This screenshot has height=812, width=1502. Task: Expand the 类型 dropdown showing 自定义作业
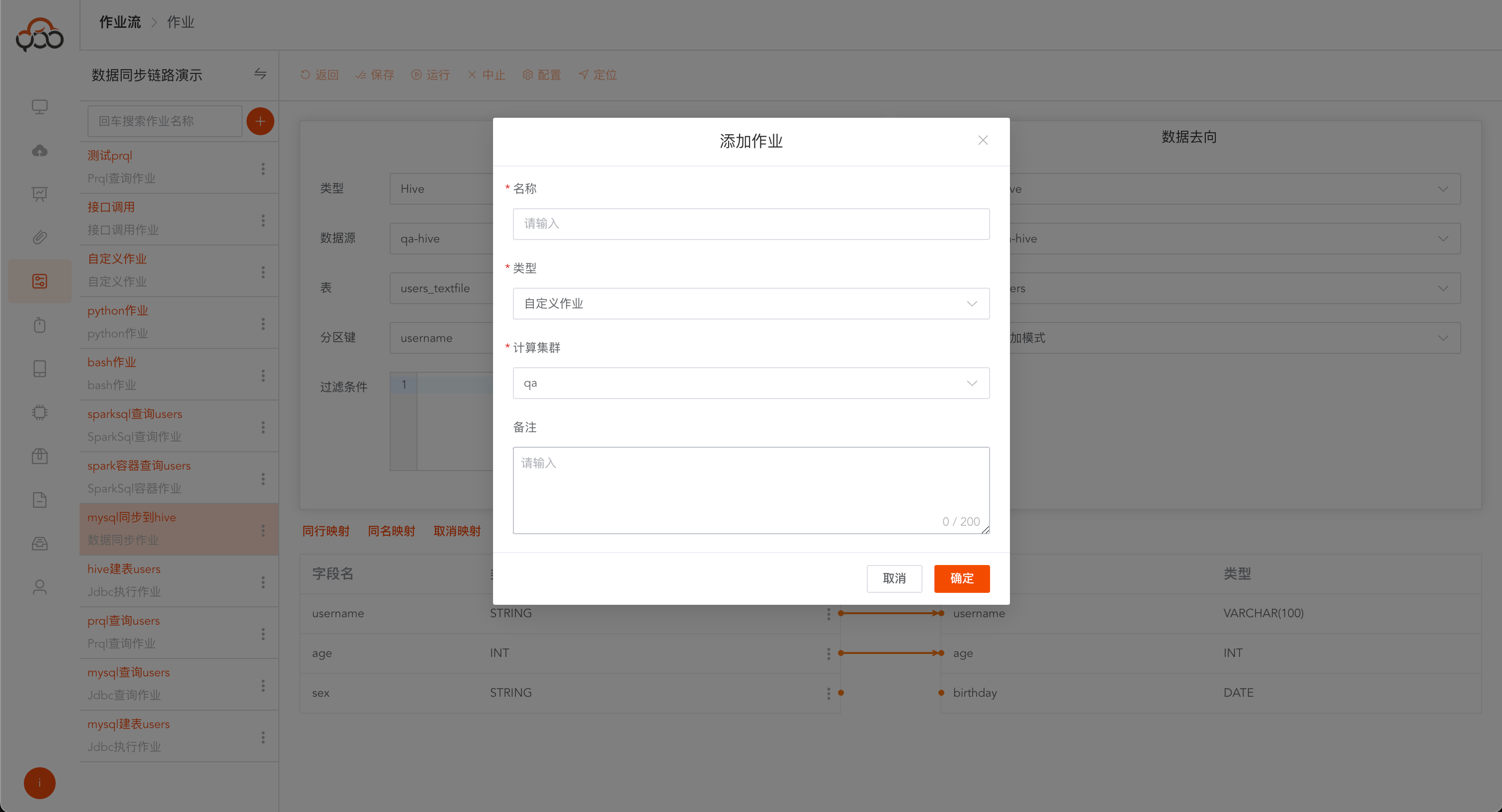point(751,304)
